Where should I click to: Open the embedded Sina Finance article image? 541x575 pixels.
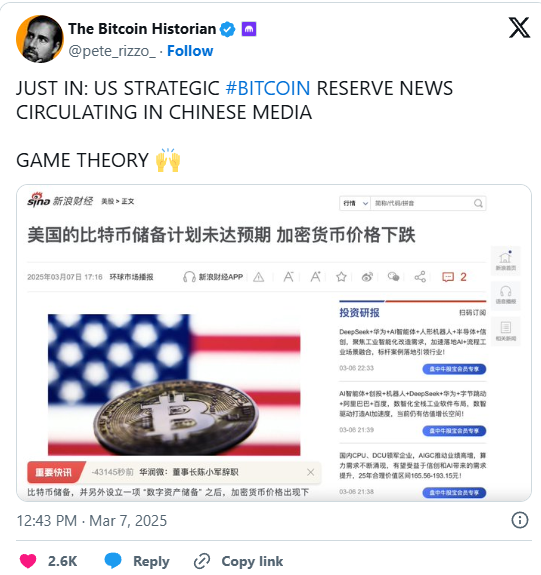(x=274, y=343)
